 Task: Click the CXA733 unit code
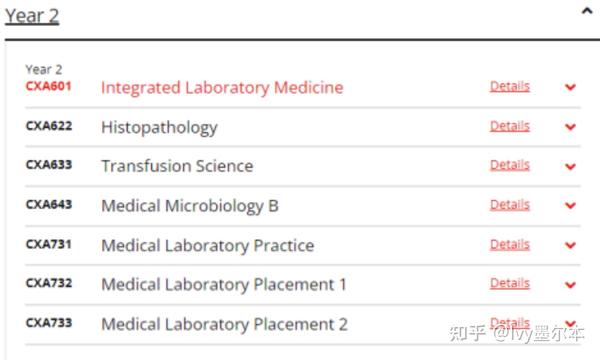[49, 323]
